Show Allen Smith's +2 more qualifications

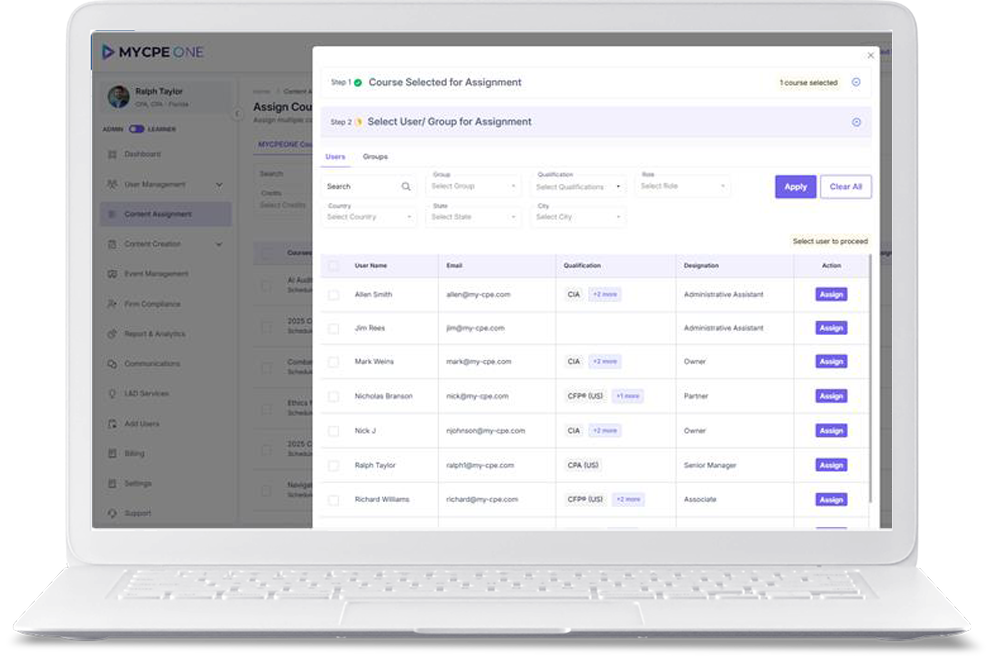click(605, 295)
